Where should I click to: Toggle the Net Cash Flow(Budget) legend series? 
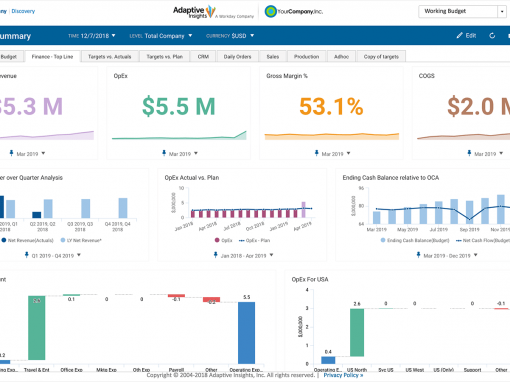coord(483,240)
